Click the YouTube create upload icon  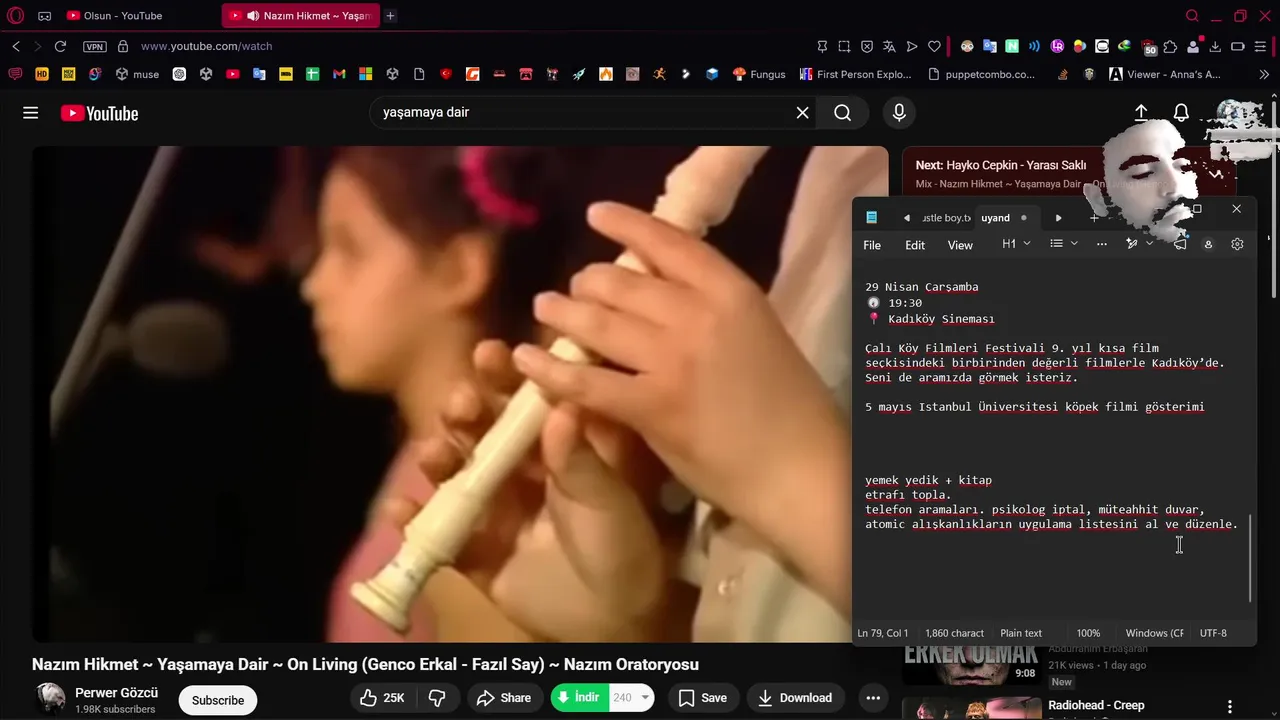1141,113
